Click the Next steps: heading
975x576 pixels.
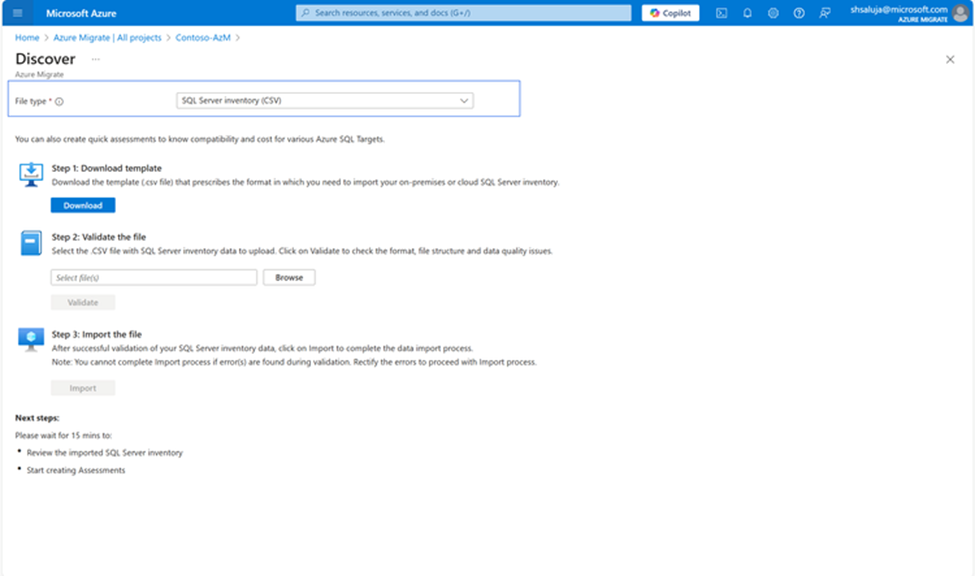(x=37, y=418)
